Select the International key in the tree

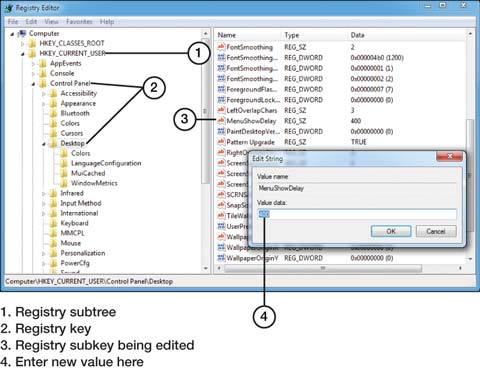[x=79, y=213]
